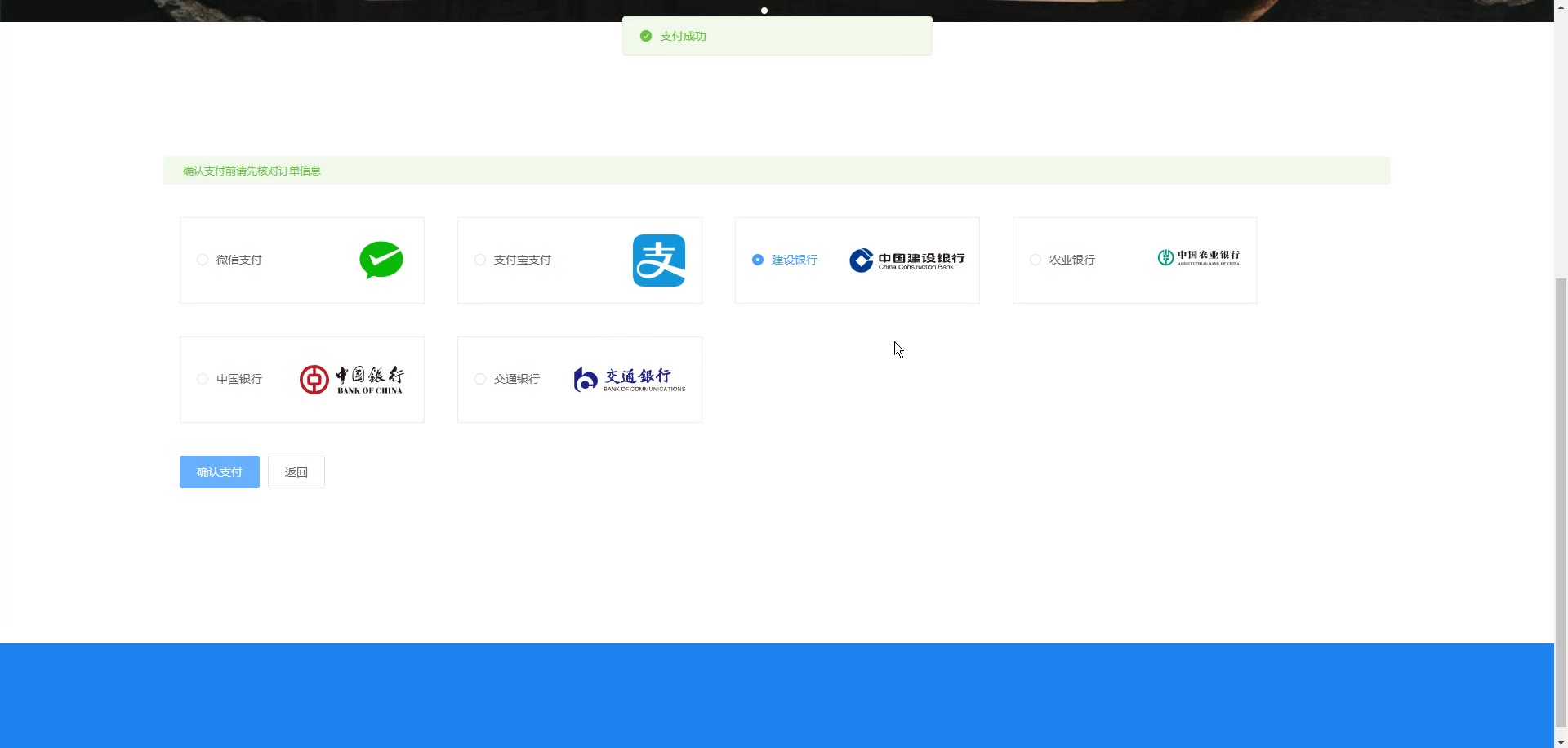Viewport: 1568px width, 748px height.
Task: Click the 交通银行 label text
Action: (517, 379)
